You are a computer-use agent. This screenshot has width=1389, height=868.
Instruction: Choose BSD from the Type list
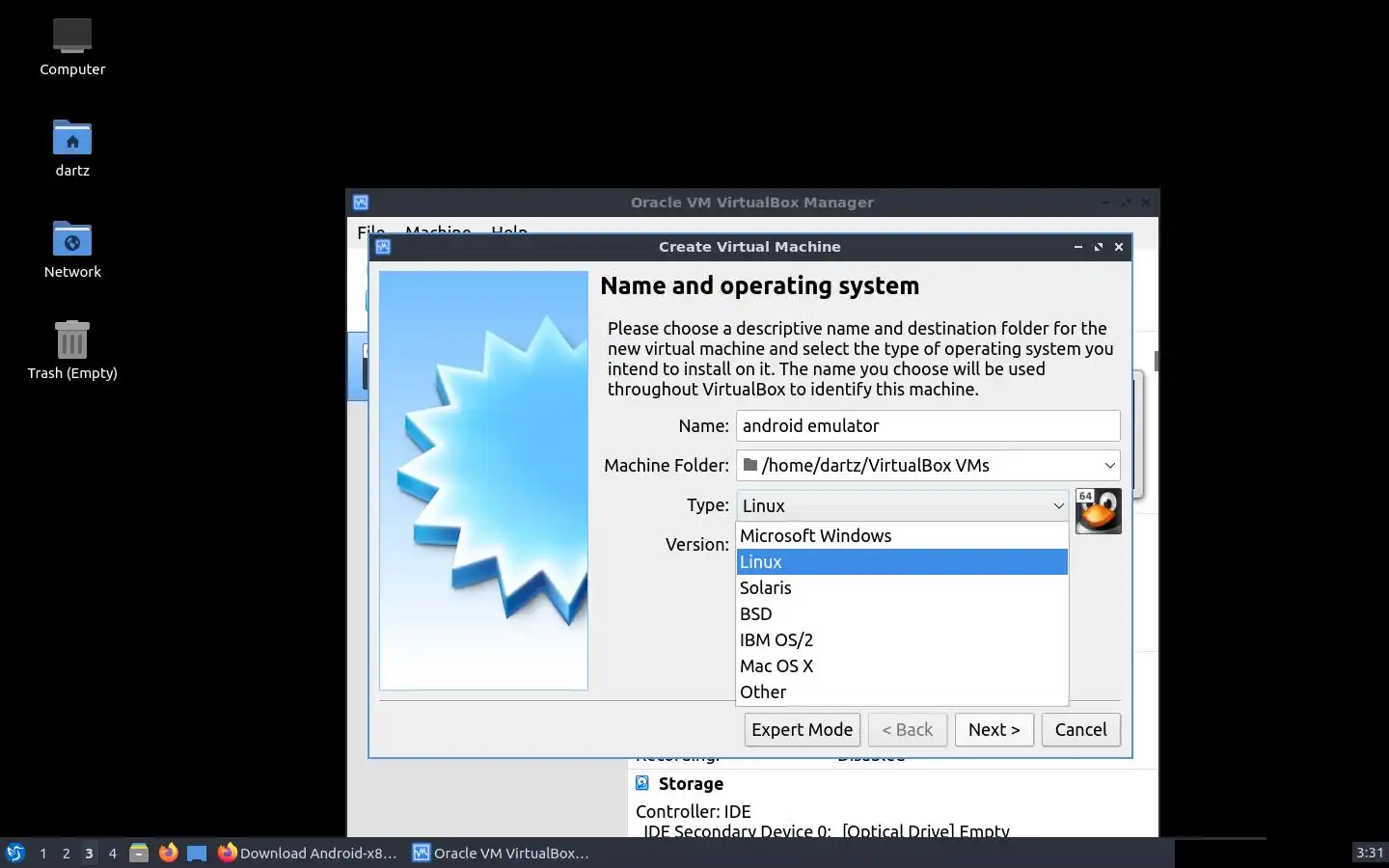click(x=902, y=613)
